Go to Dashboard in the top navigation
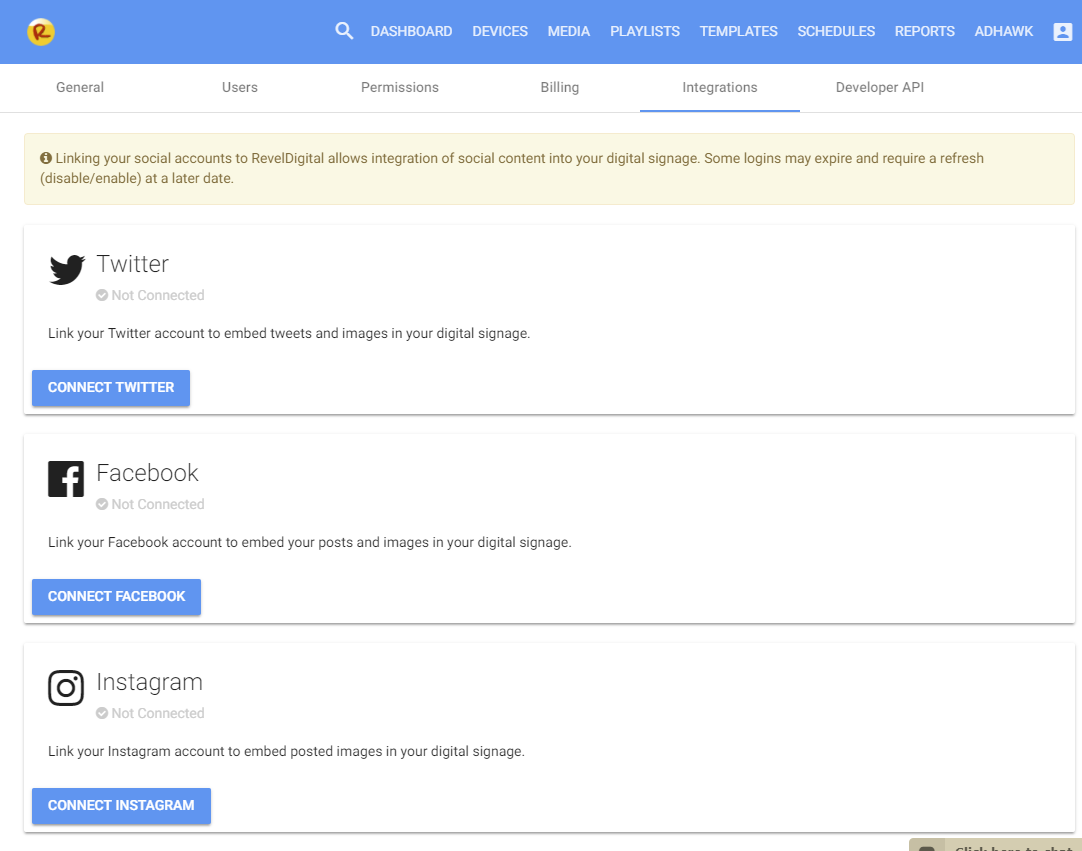The image size is (1082, 851). [411, 32]
